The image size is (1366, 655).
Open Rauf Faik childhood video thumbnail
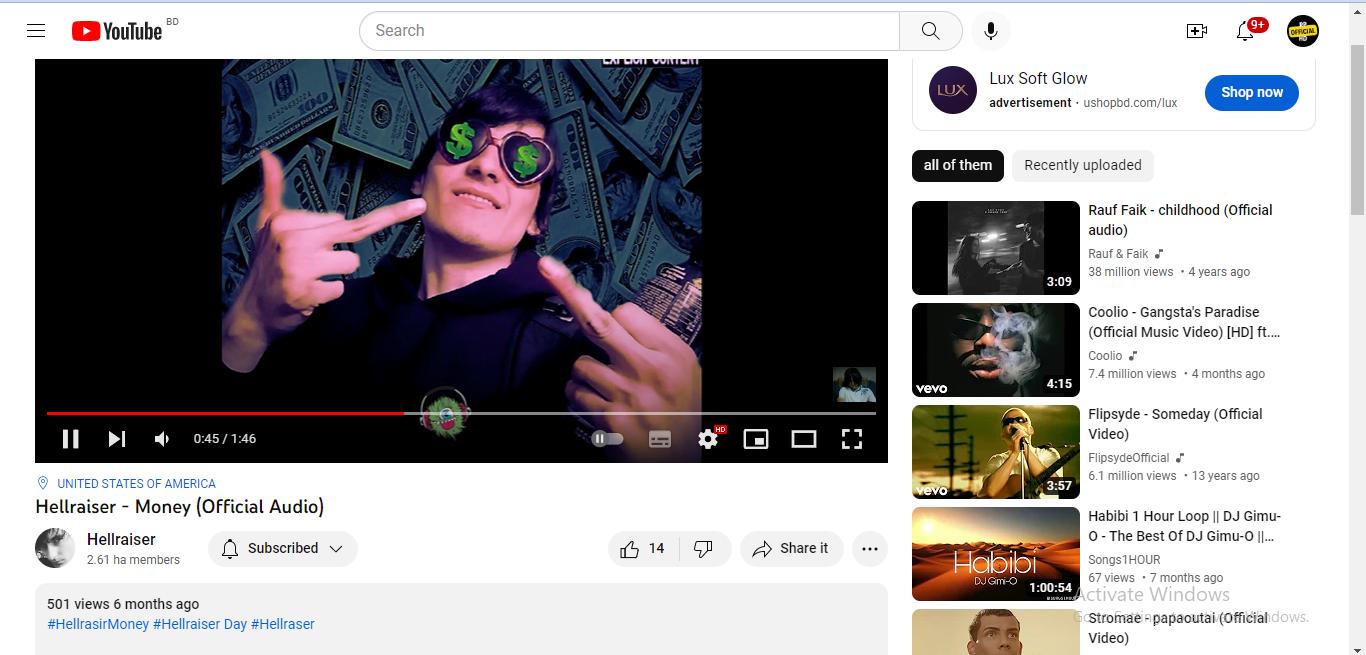(x=996, y=248)
